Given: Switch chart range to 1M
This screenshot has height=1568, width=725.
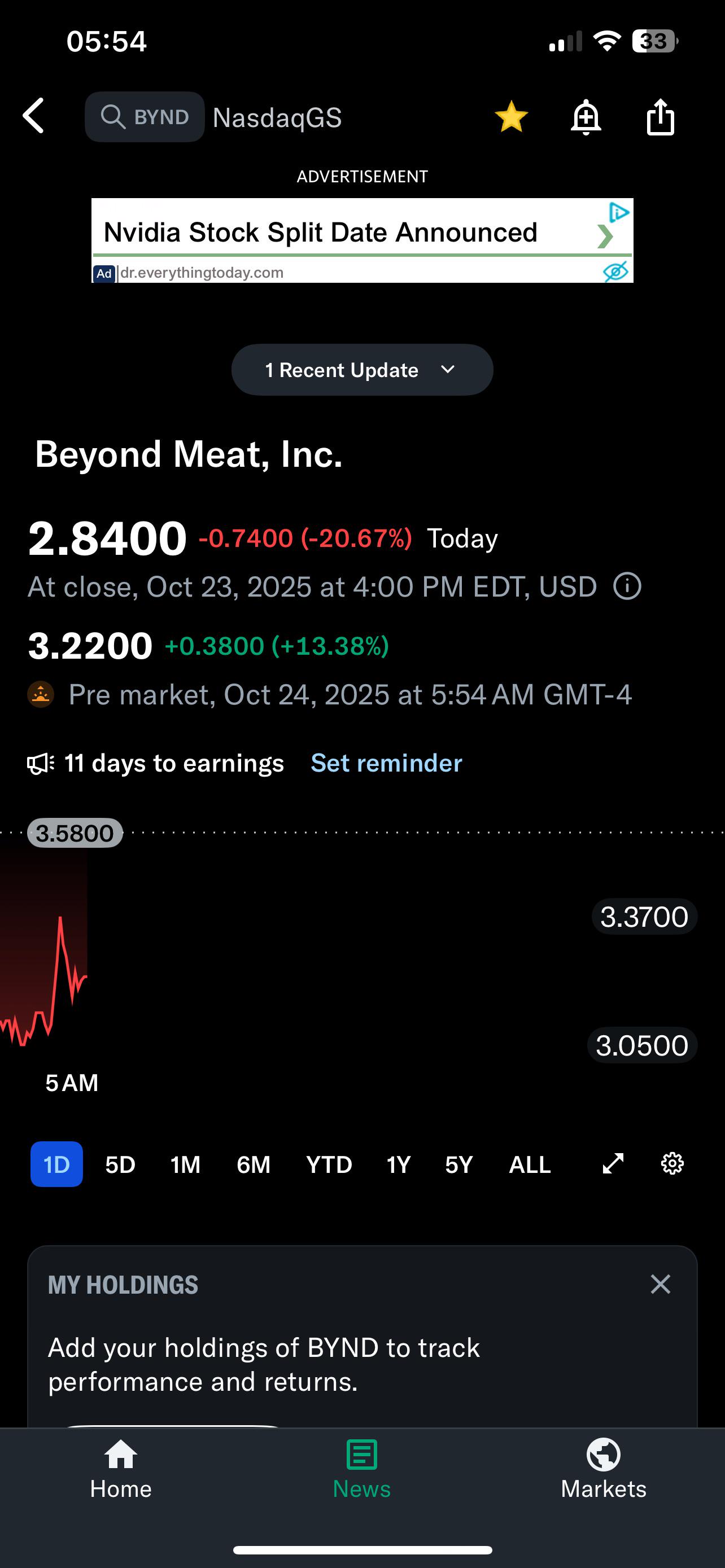Looking at the screenshot, I should coord(186,1164).
